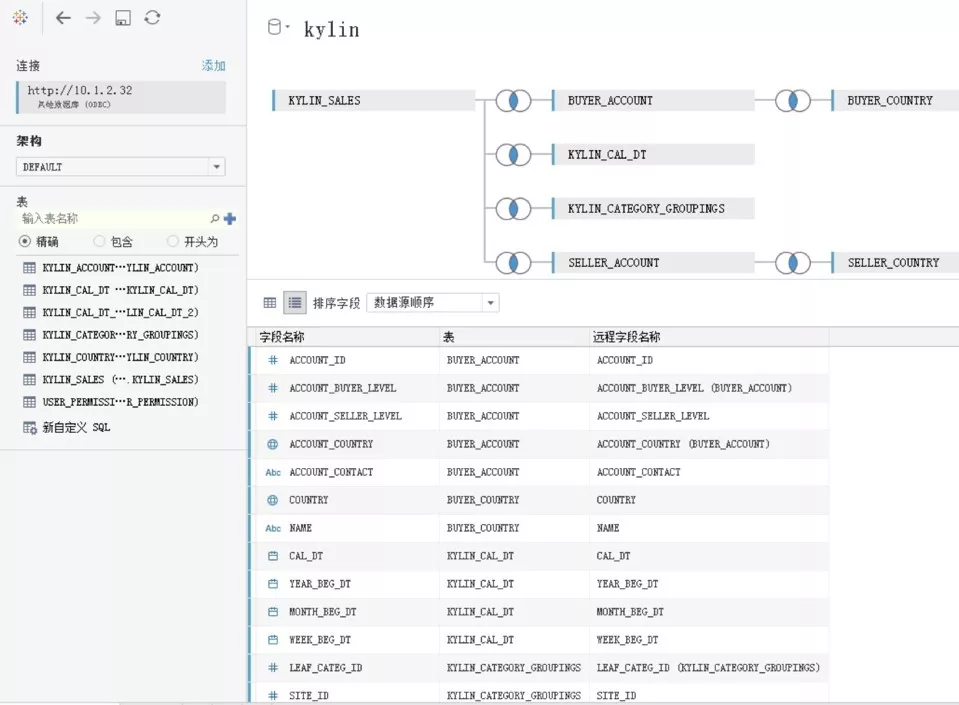Click the blue plus next to table search
Image resolution: width=959 pixels, height=705 pixels.
pos(230,218)
